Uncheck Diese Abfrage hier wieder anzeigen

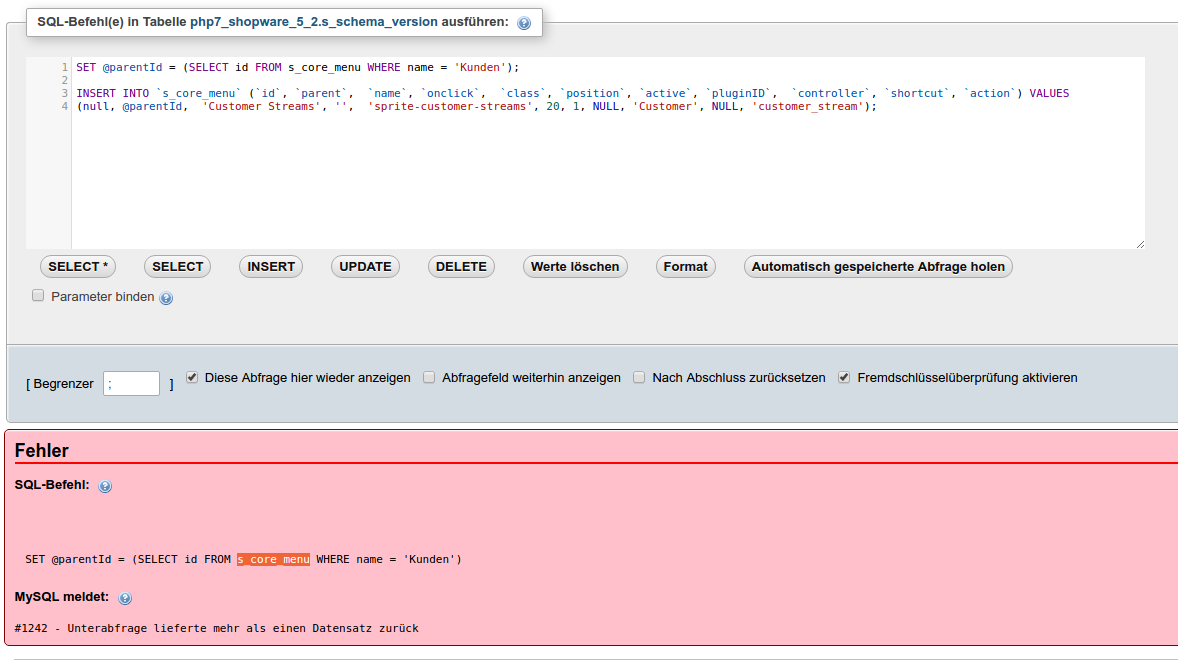click(x=192, y=377)
